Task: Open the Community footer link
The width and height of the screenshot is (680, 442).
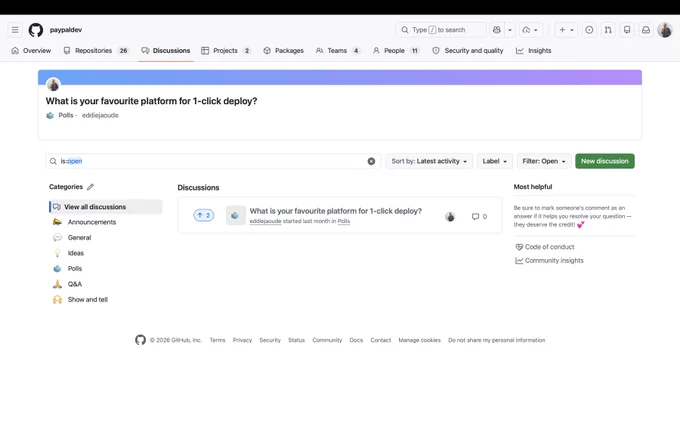Action: [327, 341]
